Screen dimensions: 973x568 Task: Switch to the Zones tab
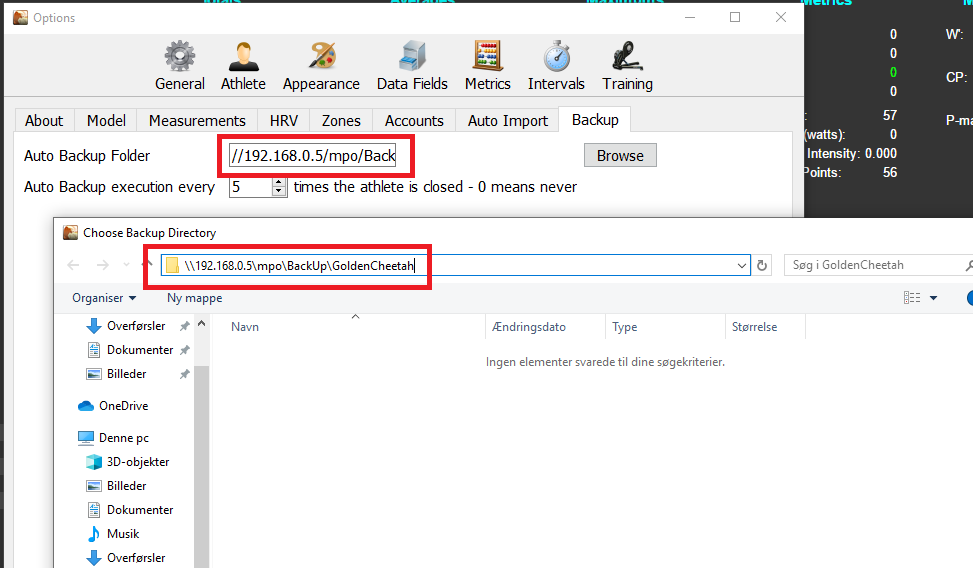click(341, 120)
